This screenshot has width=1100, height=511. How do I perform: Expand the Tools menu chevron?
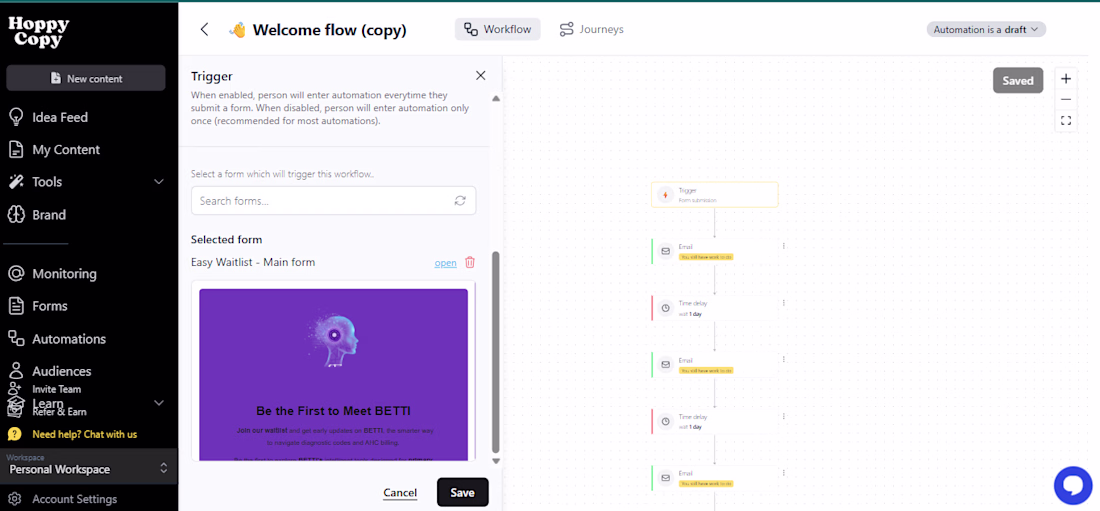(159, 182)
